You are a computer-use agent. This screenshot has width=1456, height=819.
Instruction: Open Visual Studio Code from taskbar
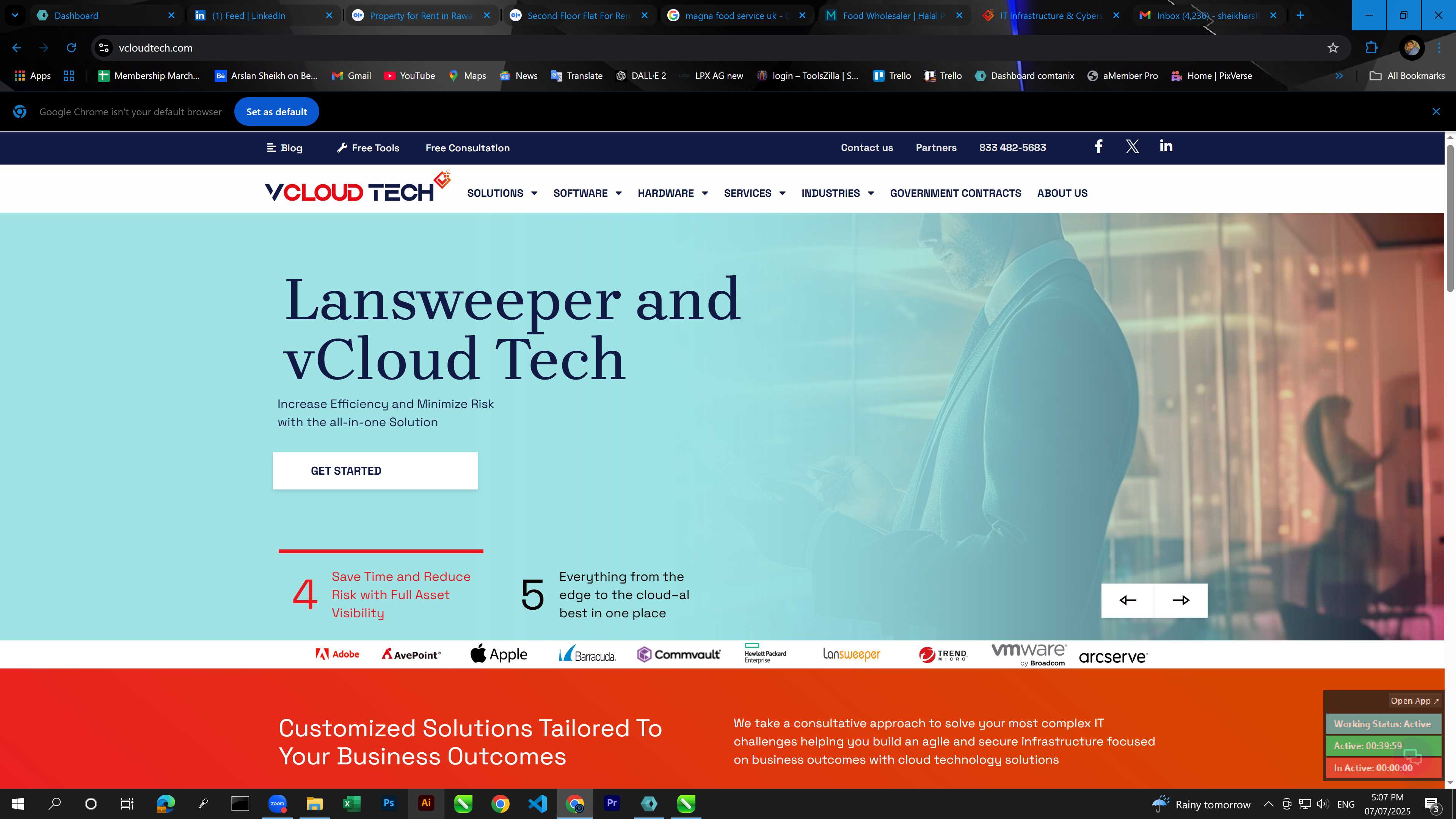click(x=537, y=803)
